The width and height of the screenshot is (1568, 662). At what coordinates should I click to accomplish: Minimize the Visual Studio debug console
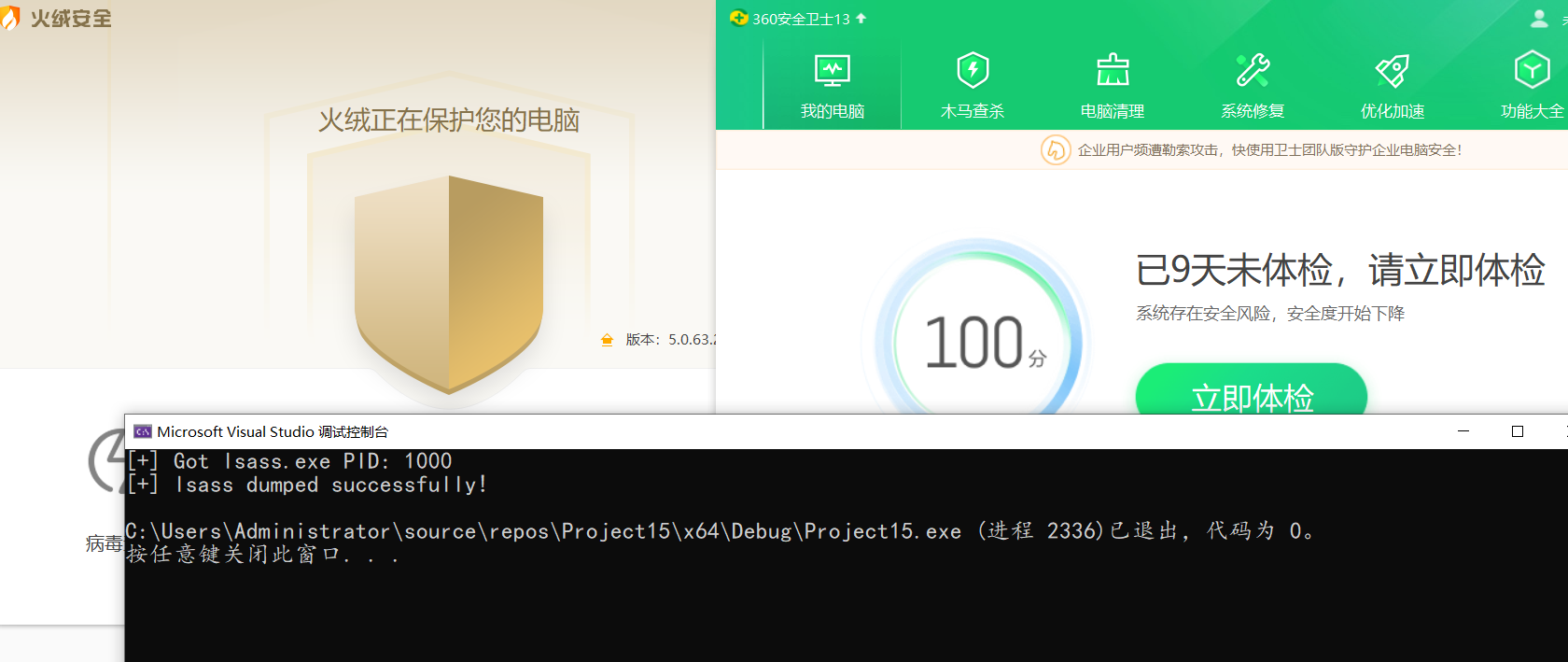(x=1463, y=431)
